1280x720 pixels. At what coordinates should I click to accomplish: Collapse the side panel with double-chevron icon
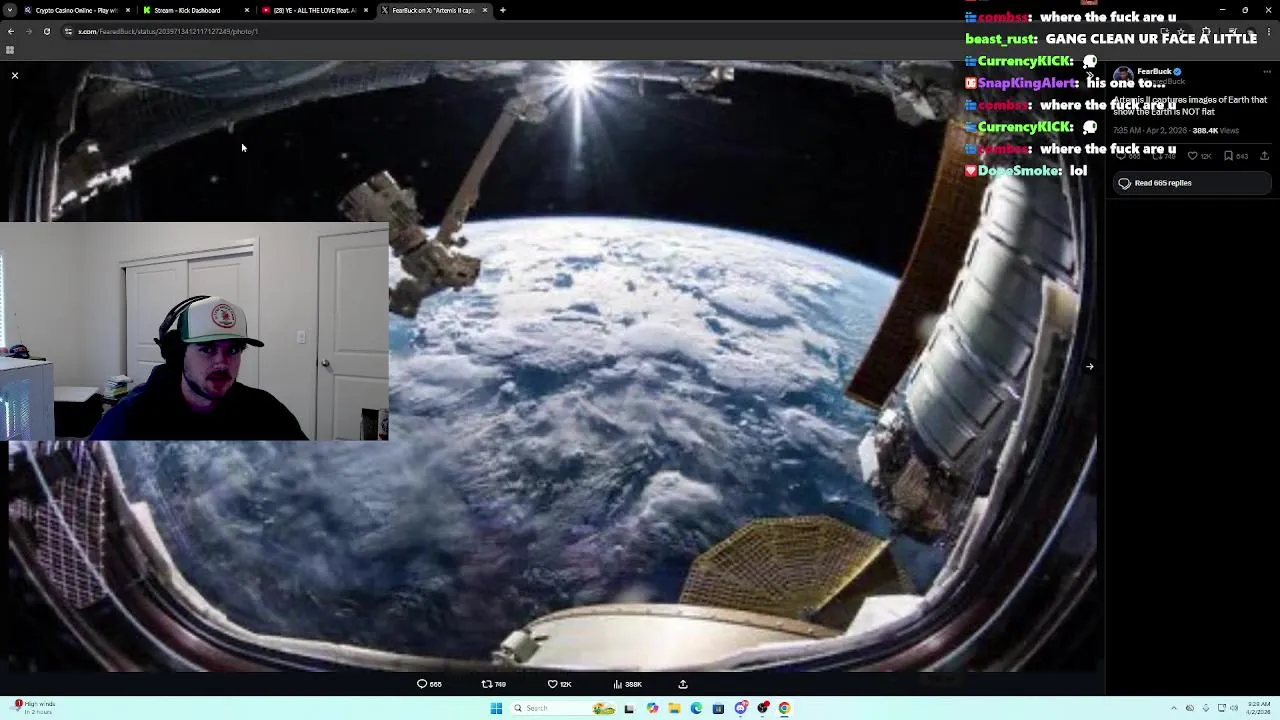coord(1091,74)
